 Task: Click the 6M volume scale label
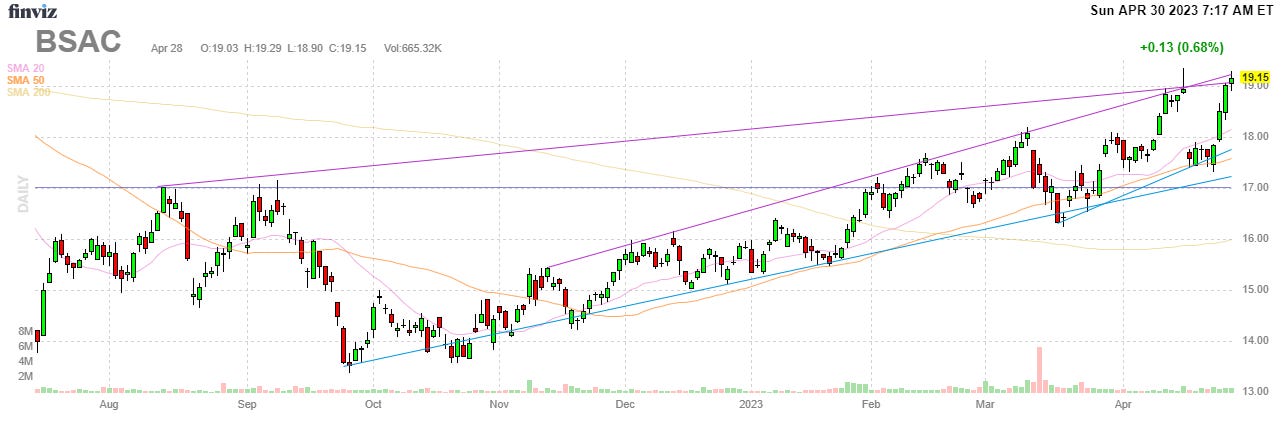pyautogui.click(x=26, y=346)
